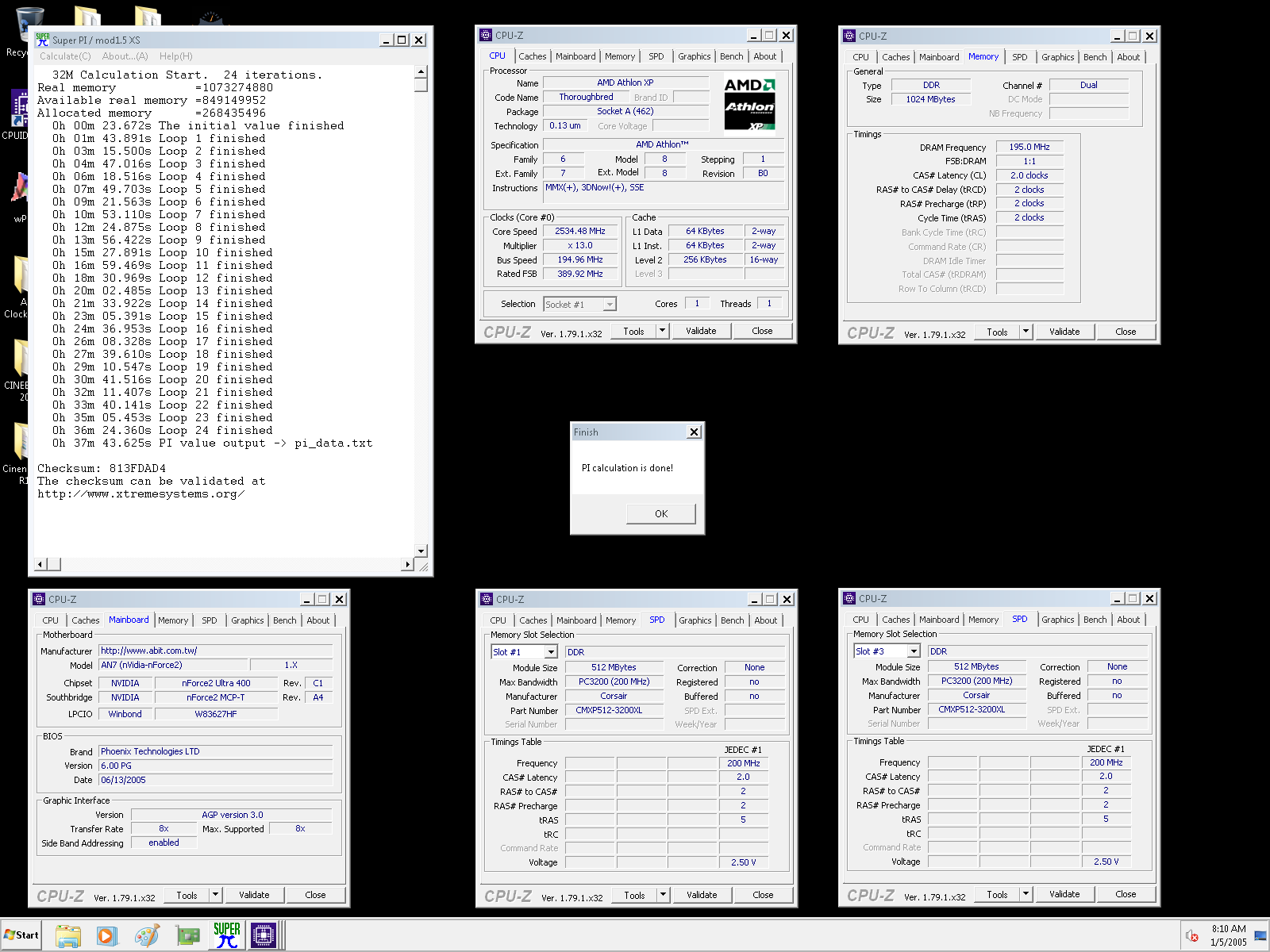Click the Phoenix Technologies LTD BIOS brand
Image resolution: width=1270 pixels, height=952 pixels.
(216, 751)
